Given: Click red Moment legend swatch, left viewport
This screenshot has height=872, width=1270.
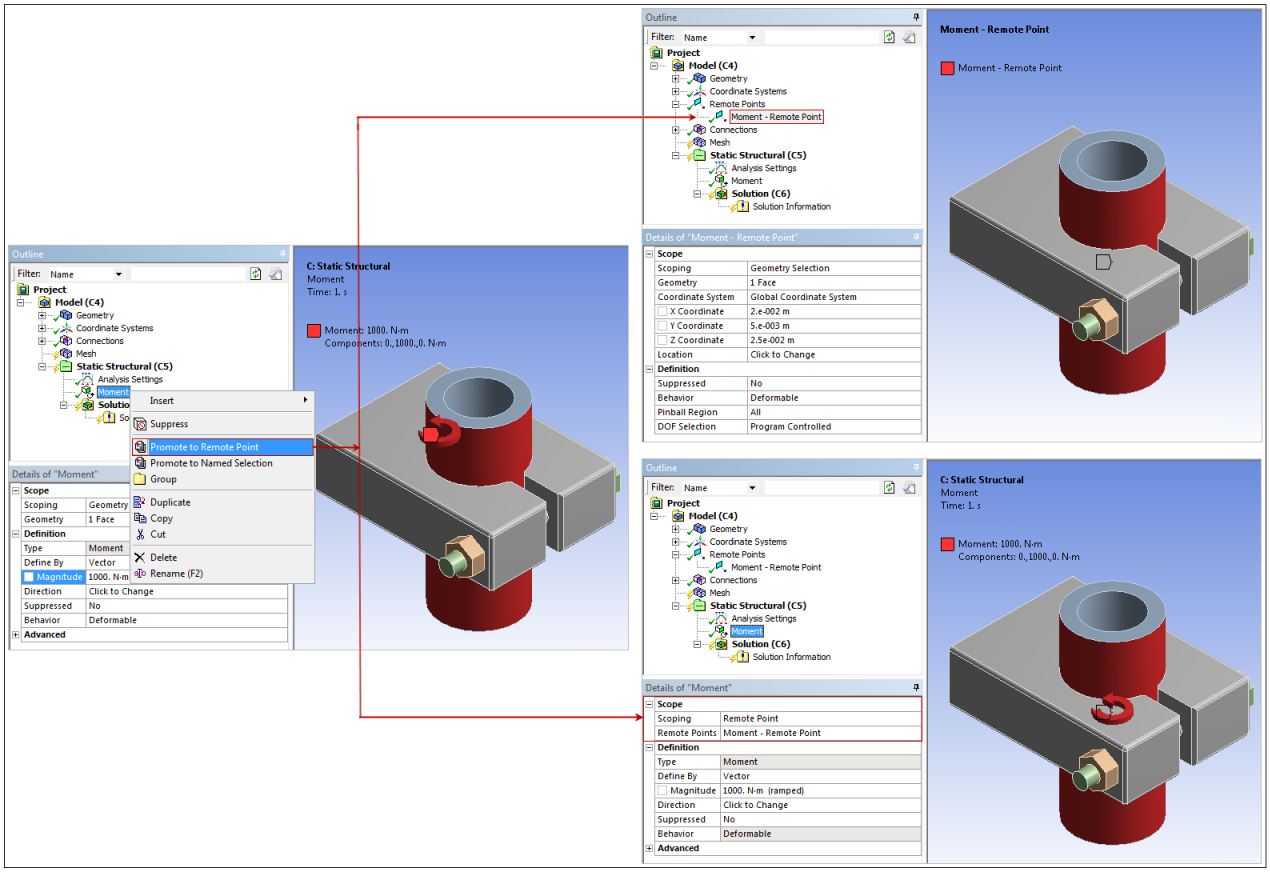Looking at the screenshot, I should click(x=314, y=331).
